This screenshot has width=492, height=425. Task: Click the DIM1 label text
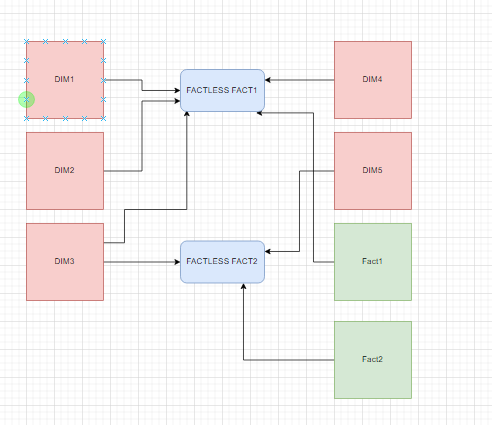64,79
